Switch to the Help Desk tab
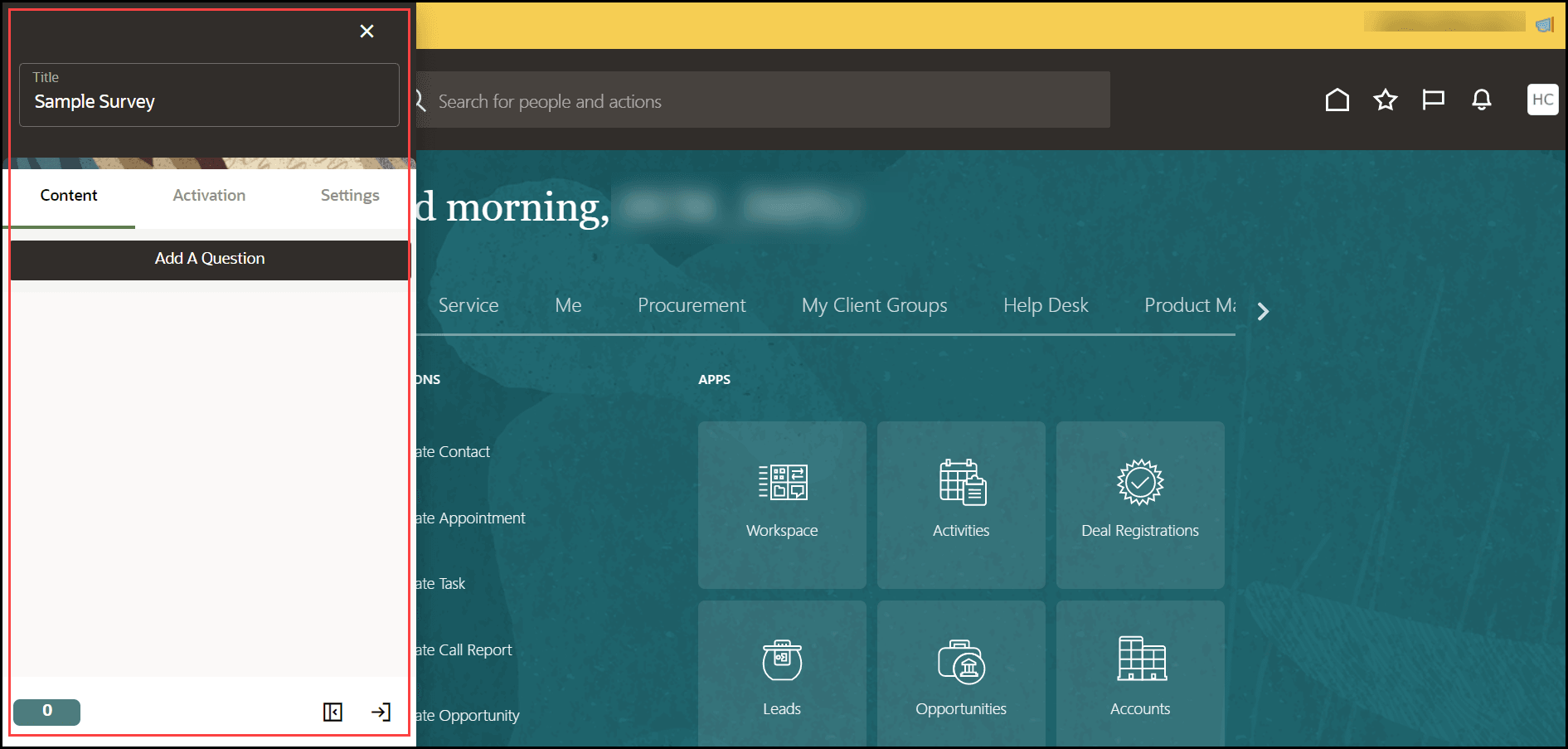This screenshot has height=749, width=1568. [1046, 305]
